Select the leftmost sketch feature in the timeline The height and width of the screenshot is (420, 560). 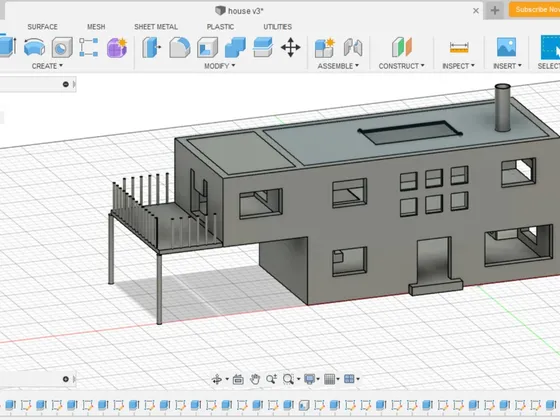click(x=26, y=405)
